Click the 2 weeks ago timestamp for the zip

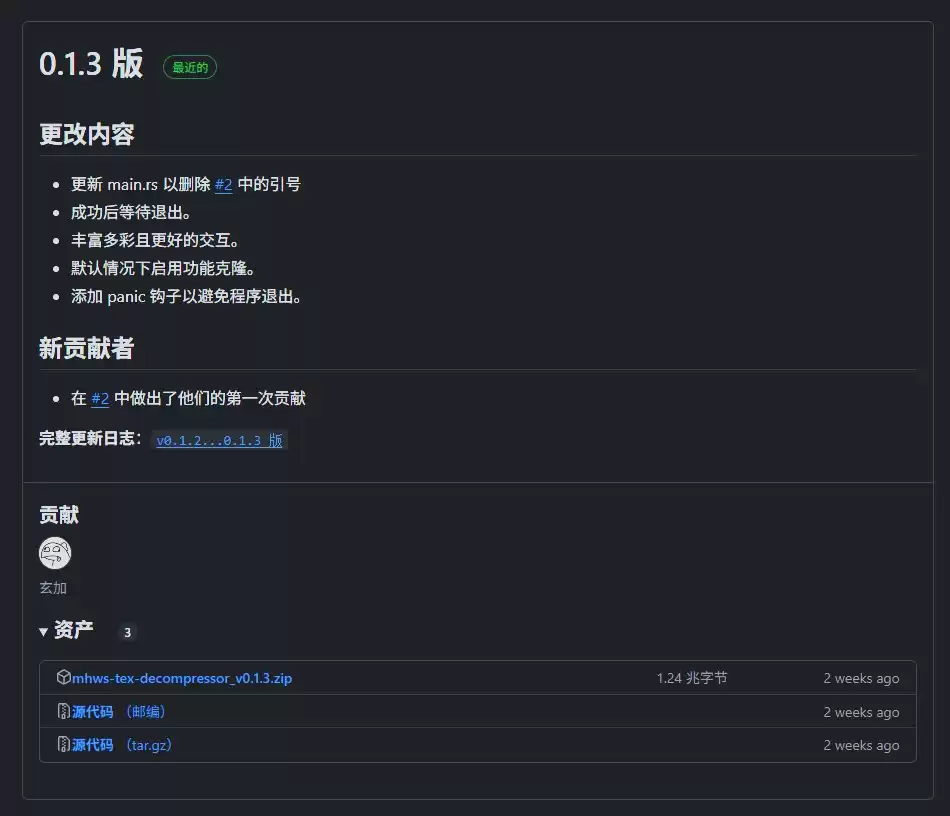coord(861,677)
